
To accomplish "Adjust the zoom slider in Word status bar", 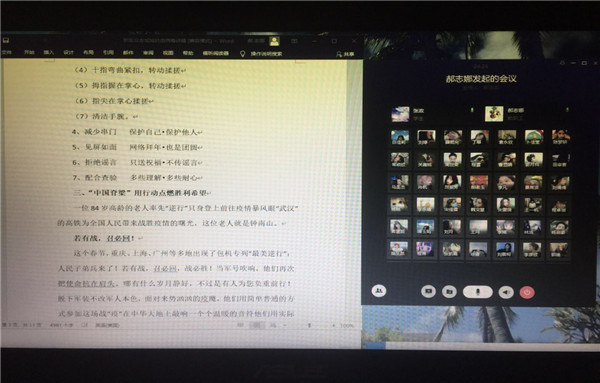I will pyautogui.click(x=309, y=325).
